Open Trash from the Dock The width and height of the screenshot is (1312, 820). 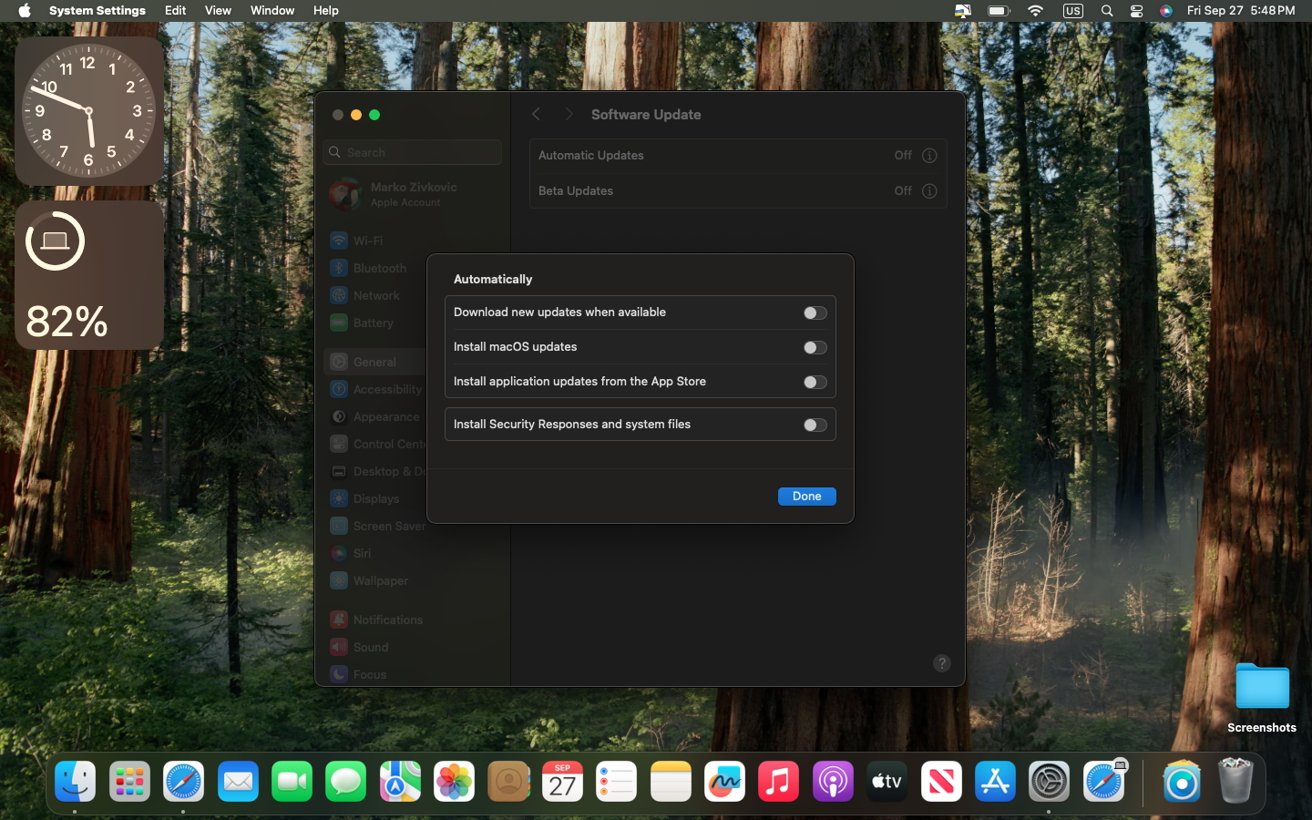[1236, 781]
